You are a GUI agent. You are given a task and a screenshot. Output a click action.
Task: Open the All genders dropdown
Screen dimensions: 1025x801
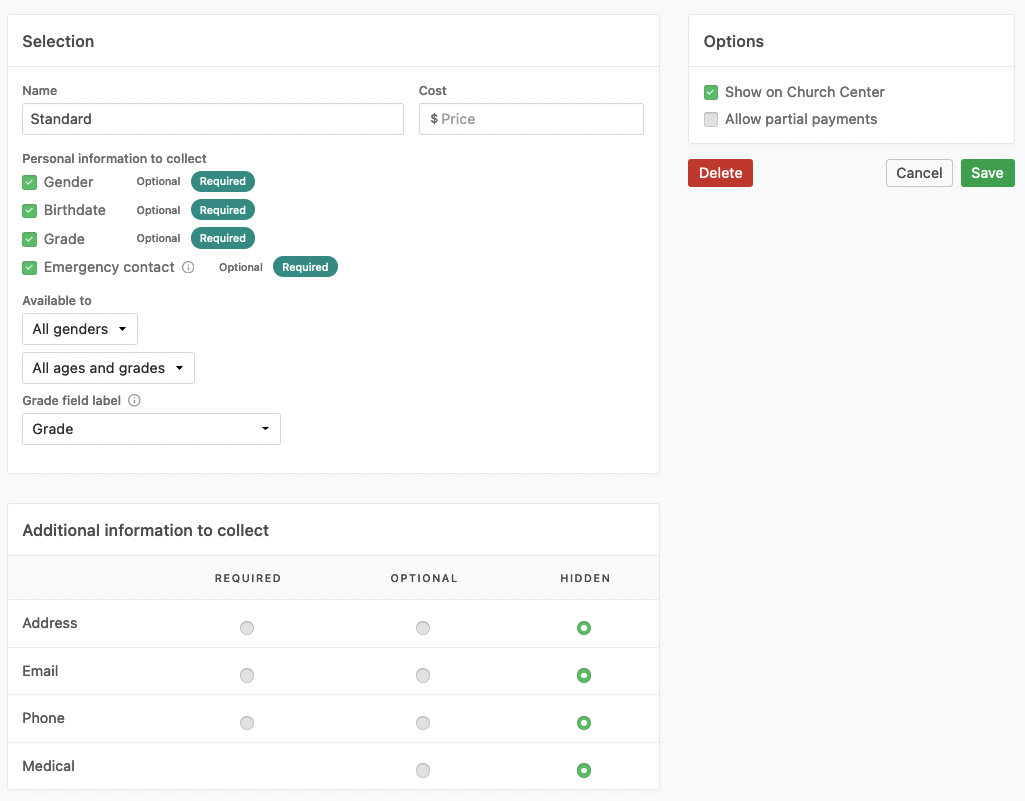[80, 329]
